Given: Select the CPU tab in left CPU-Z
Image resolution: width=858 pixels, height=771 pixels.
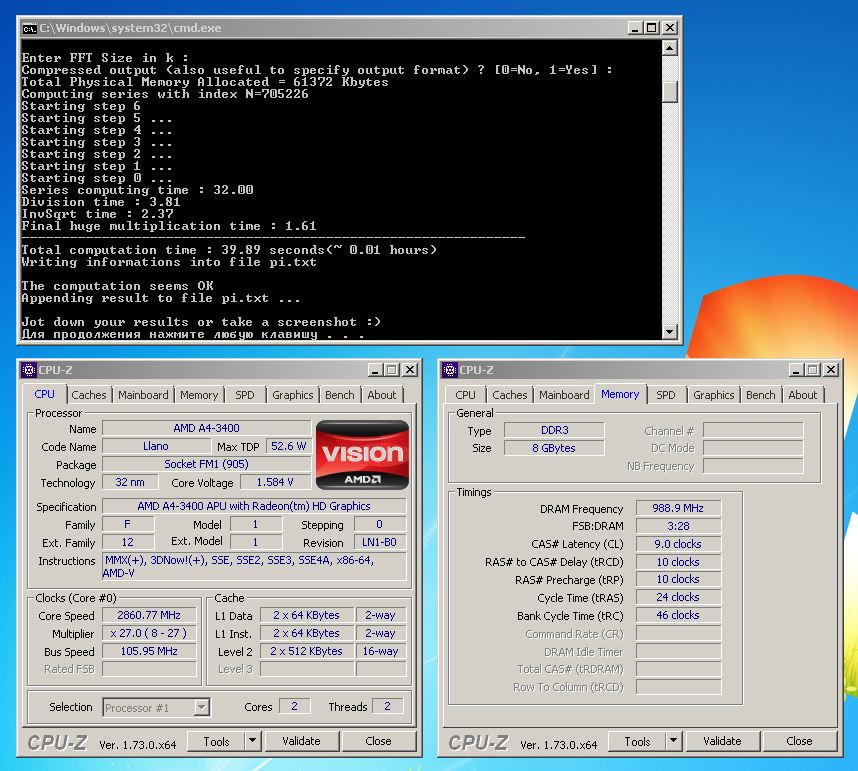Looking at the screenshot, I should (x=44, y=394).
